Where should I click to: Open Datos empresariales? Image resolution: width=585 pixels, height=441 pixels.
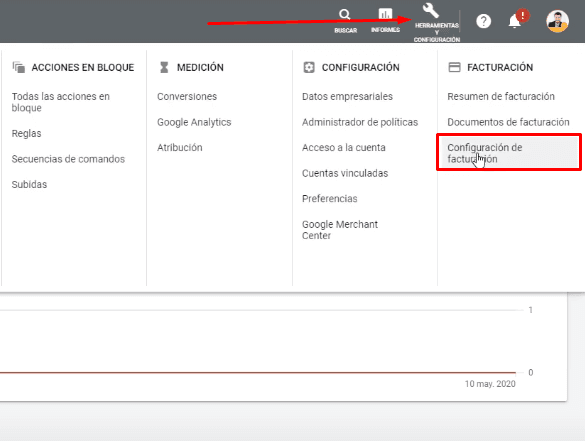coord(347,96)
